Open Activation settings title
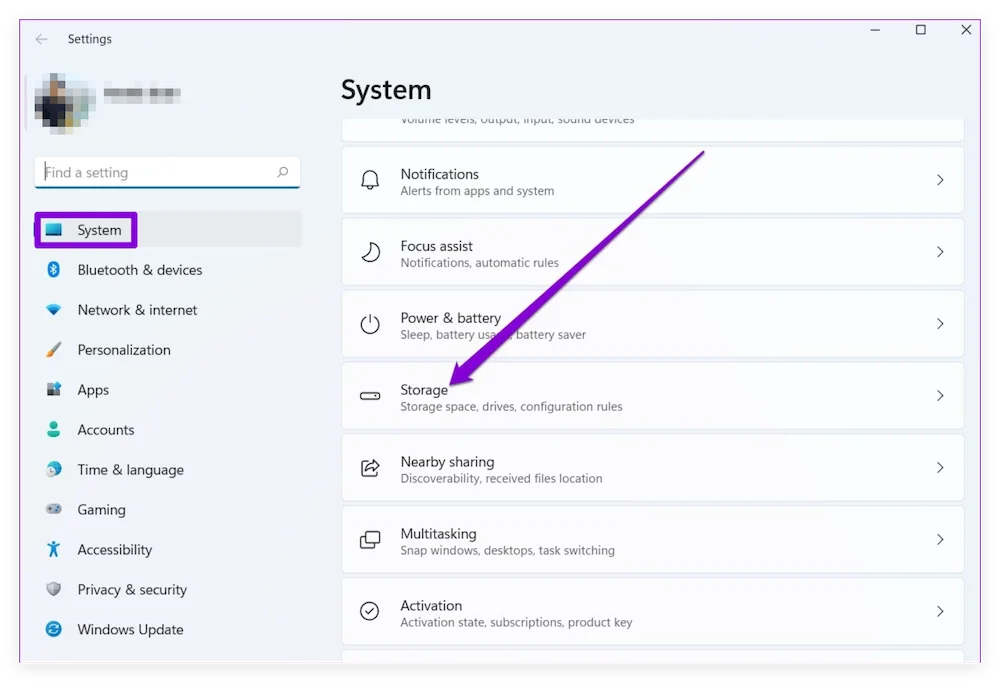This screenshot has height=682, width=1000. (431, 605)
